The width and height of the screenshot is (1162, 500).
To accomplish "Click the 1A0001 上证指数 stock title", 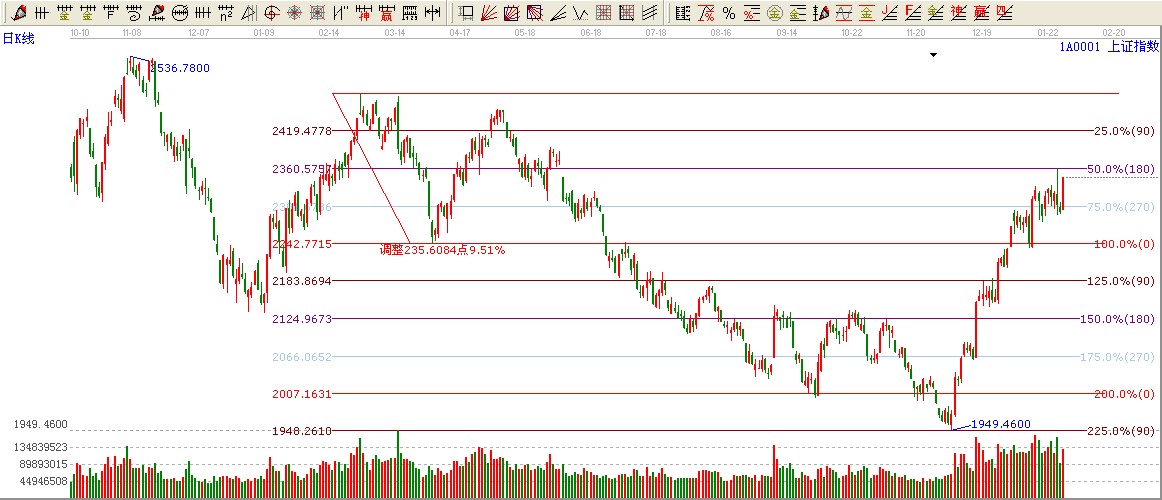I will (1108, 46).
